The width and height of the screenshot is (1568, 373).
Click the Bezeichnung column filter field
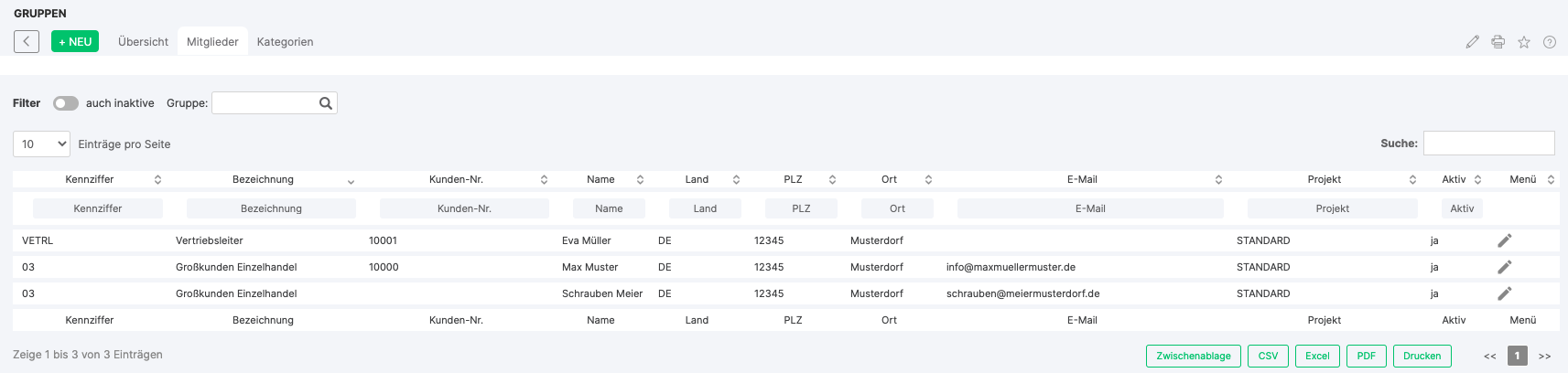[x=271, y=208]
